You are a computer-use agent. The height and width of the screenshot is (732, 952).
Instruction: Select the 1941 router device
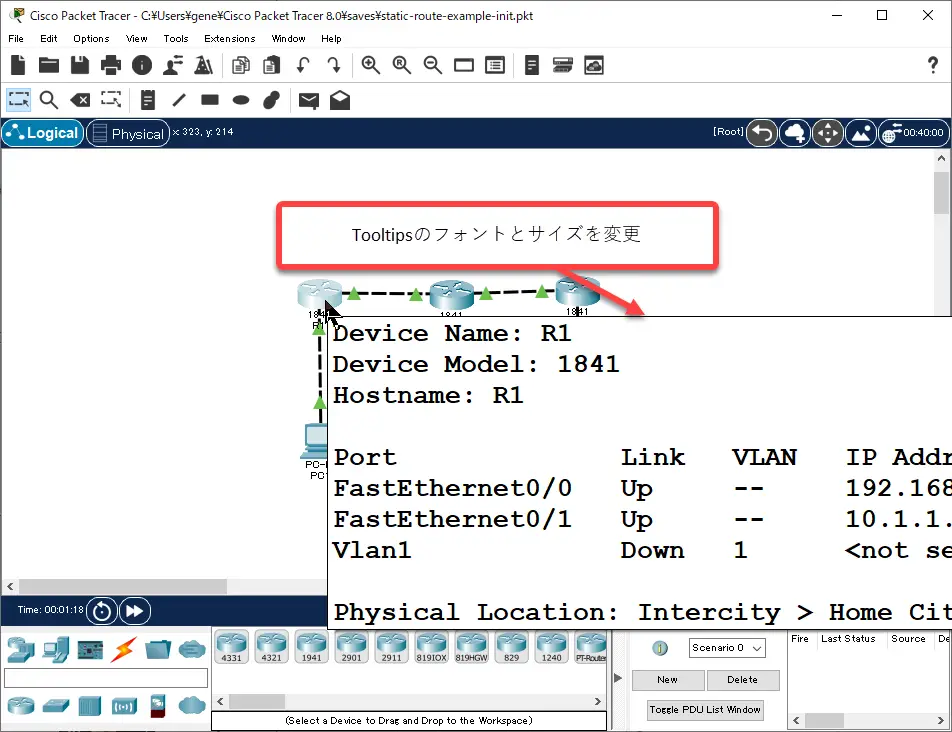coord(311,647)
